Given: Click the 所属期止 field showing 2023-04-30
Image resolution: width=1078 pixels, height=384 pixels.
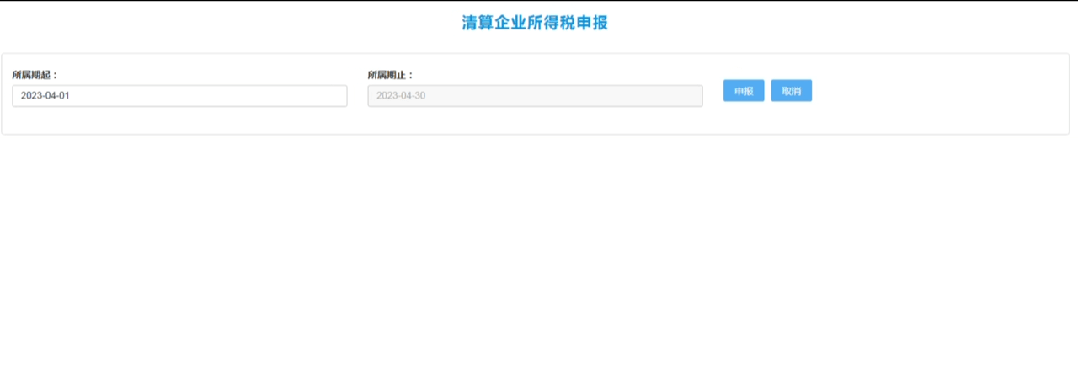Looking at the screenshot, I should [535, 96].
